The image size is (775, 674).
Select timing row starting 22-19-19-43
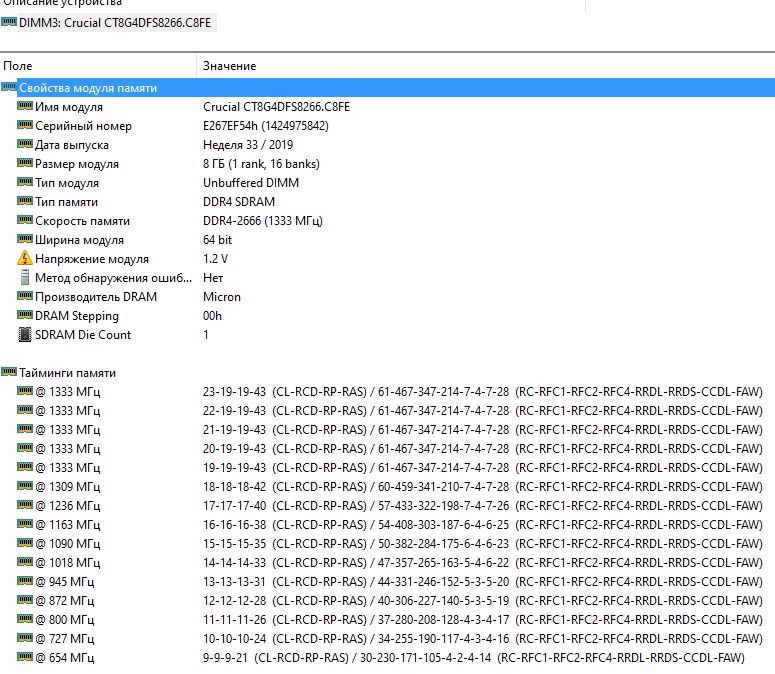coord(482,411)
